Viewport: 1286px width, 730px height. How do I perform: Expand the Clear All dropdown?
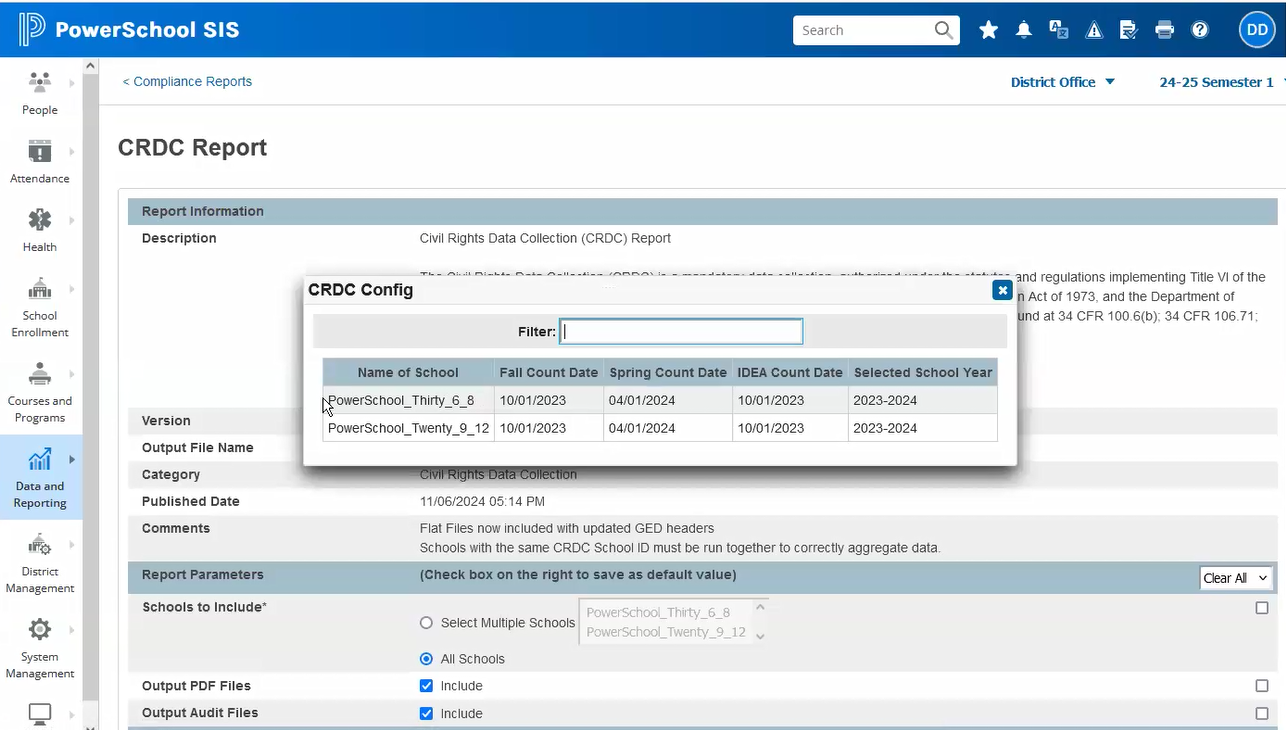click(x=1236, y=578)
